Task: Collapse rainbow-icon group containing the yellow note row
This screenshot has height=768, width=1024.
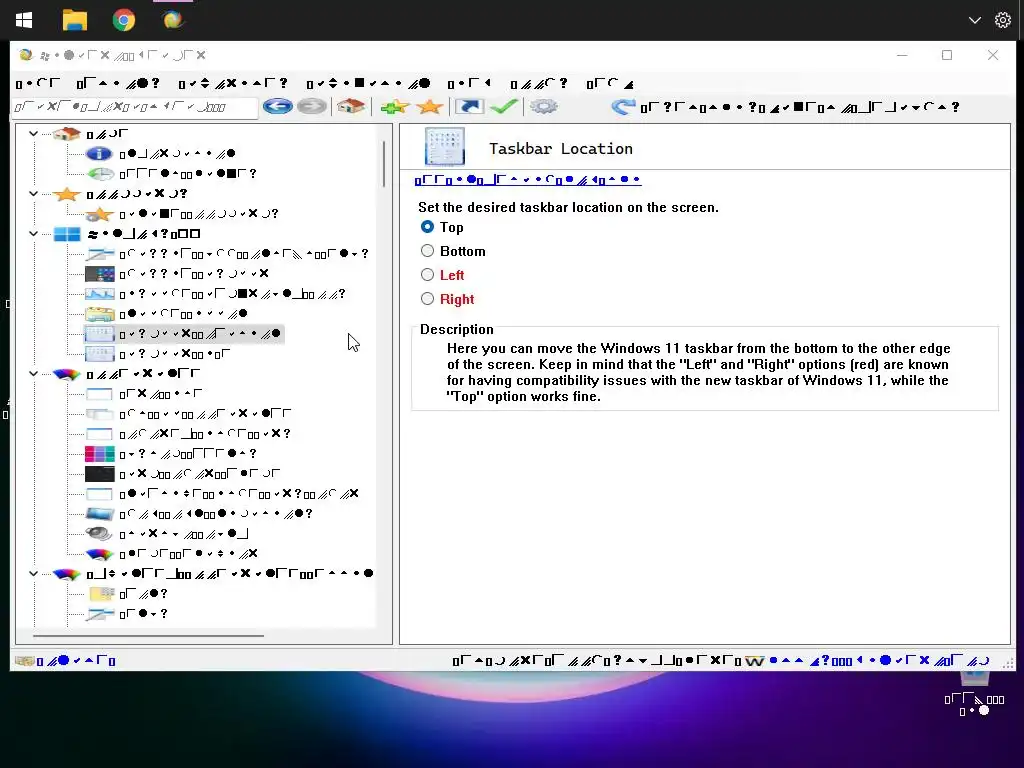Action: (x=33, y=573)
